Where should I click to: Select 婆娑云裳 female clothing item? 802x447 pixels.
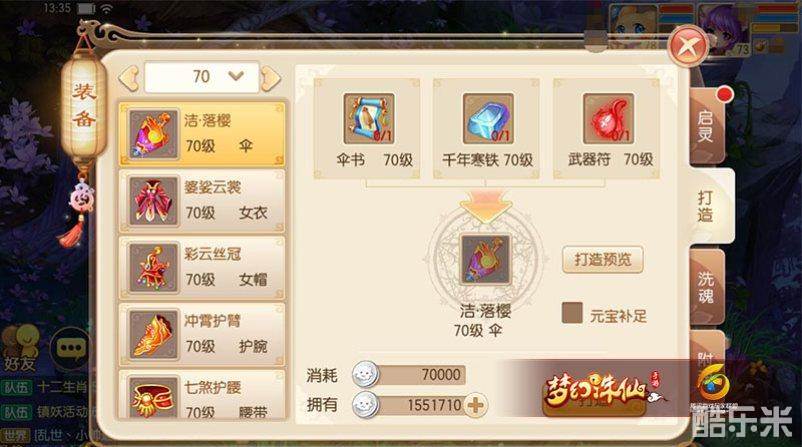202,201
